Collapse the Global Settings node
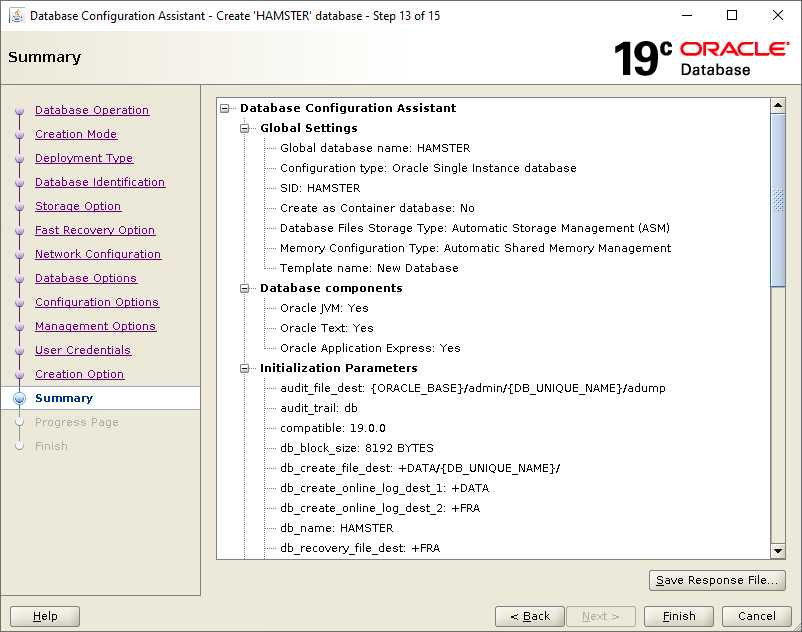This screenshot has width=802, height=632. click(244, 128)
